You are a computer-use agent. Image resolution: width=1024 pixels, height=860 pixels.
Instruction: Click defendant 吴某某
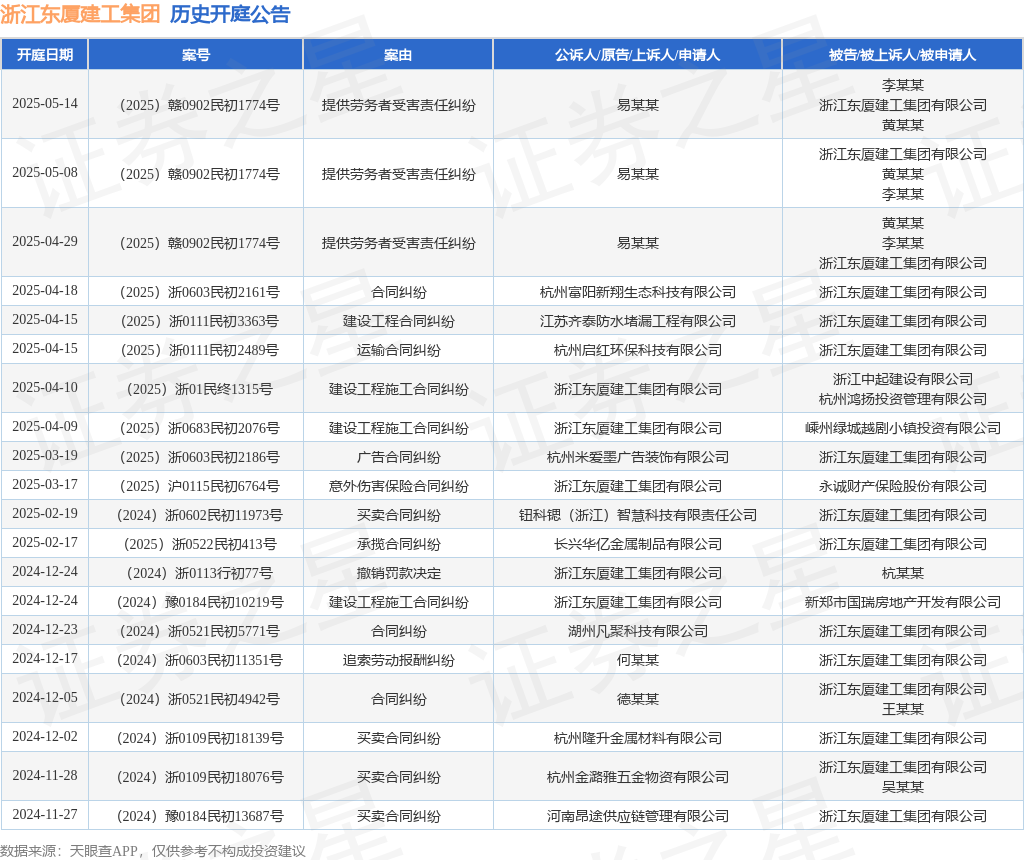tap(903, 788)
